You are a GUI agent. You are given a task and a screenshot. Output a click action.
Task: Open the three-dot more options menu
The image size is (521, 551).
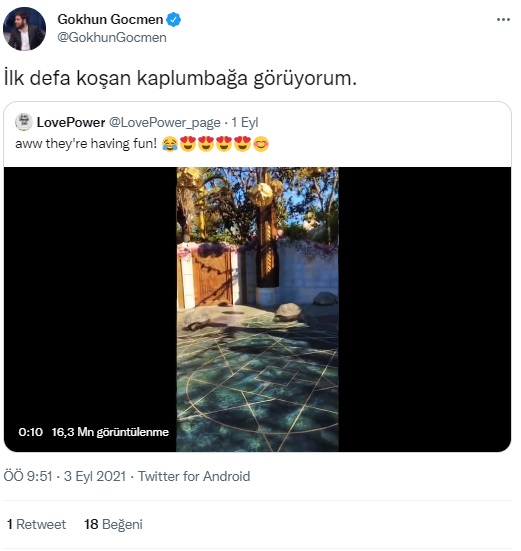(x=503, y=20)
